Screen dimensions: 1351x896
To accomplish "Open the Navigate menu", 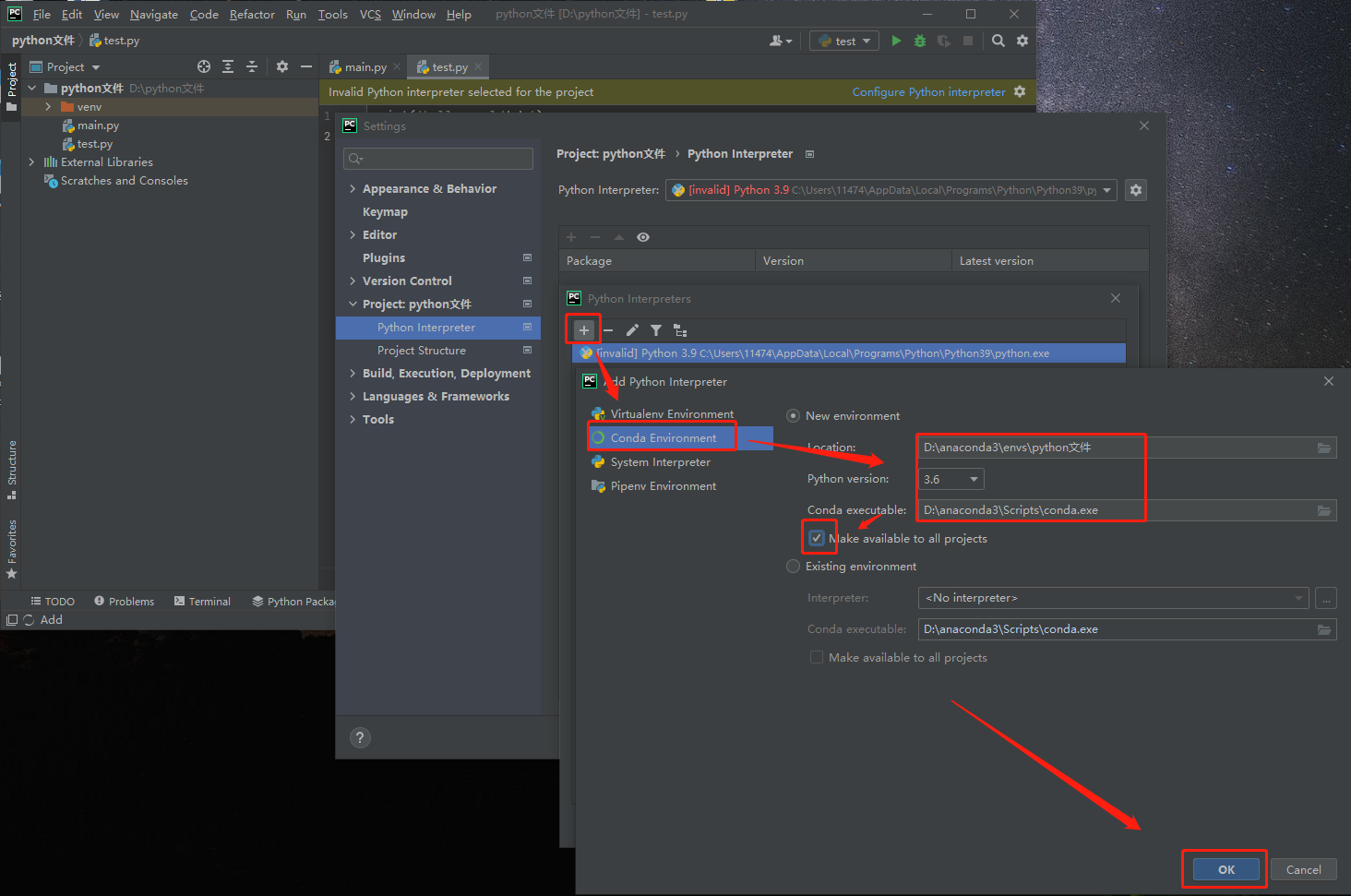I will pyautogui.click(x=154, y=14).
